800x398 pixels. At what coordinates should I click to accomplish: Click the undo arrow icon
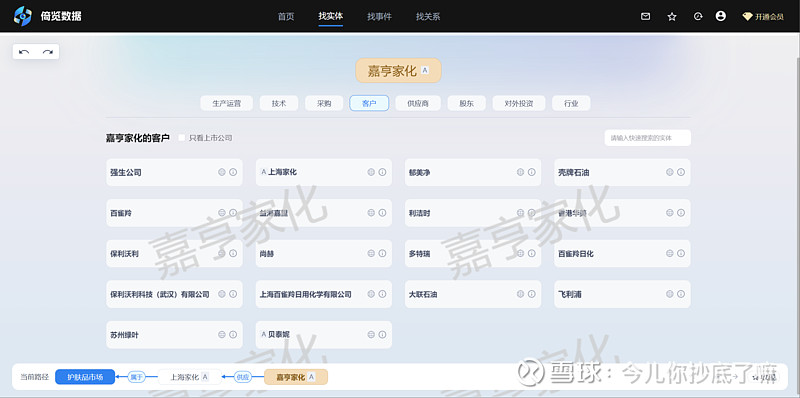pyautogui.click(x=24, y=52)
